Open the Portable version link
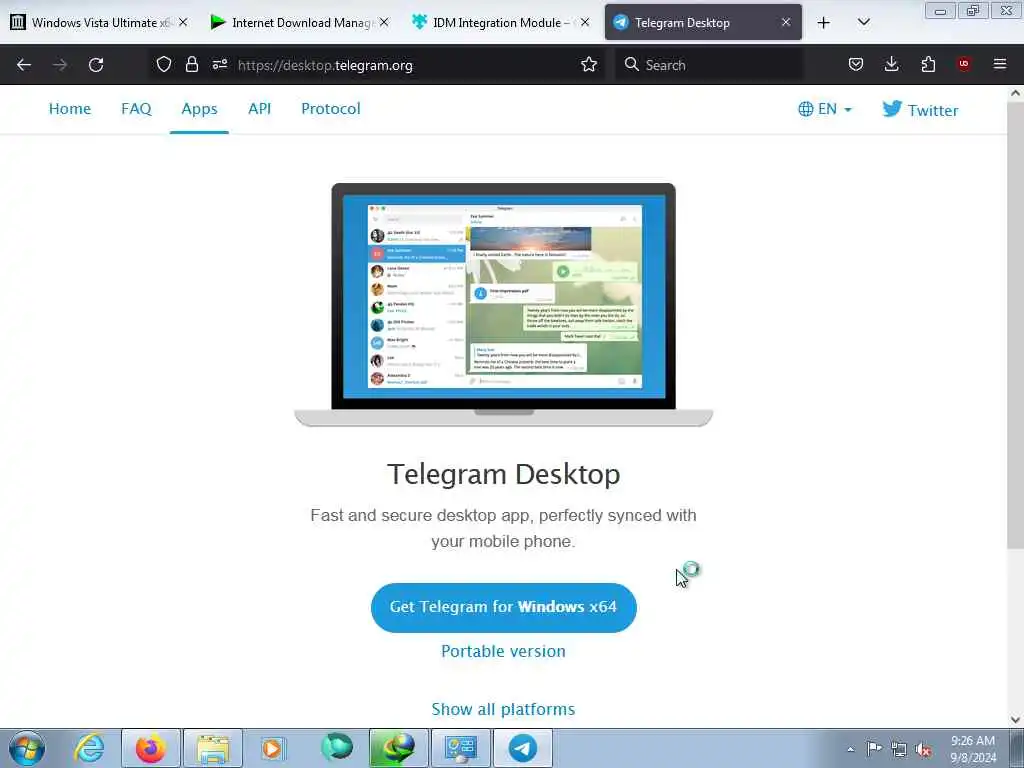This screenshot has width=1024, height=768. tap(504, 651)
